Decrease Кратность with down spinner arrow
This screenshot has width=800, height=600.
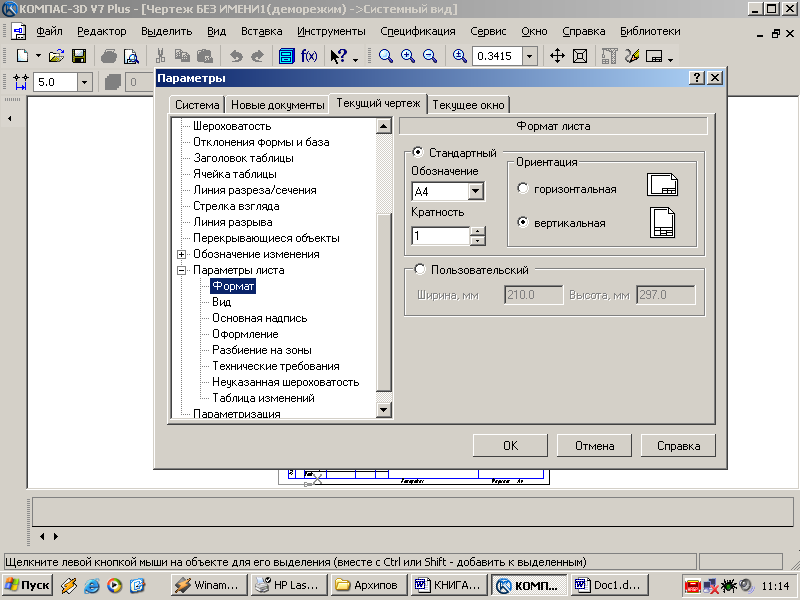click(x=478, y=240)
